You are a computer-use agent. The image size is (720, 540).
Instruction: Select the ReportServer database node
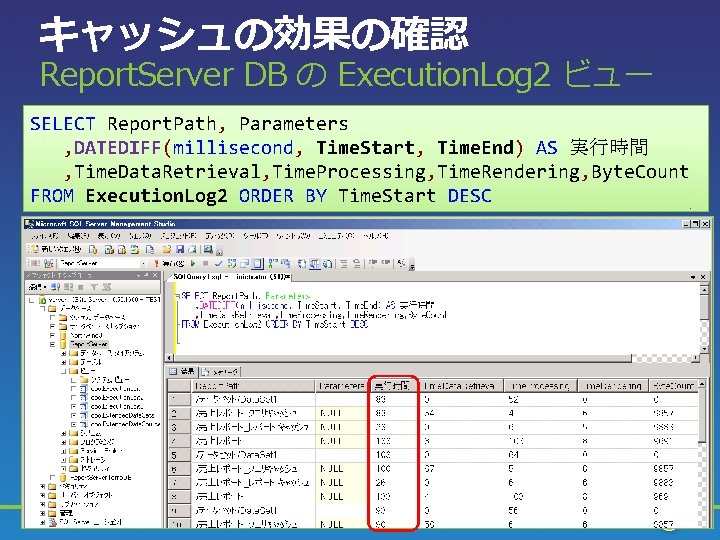(x=89, y=344)
